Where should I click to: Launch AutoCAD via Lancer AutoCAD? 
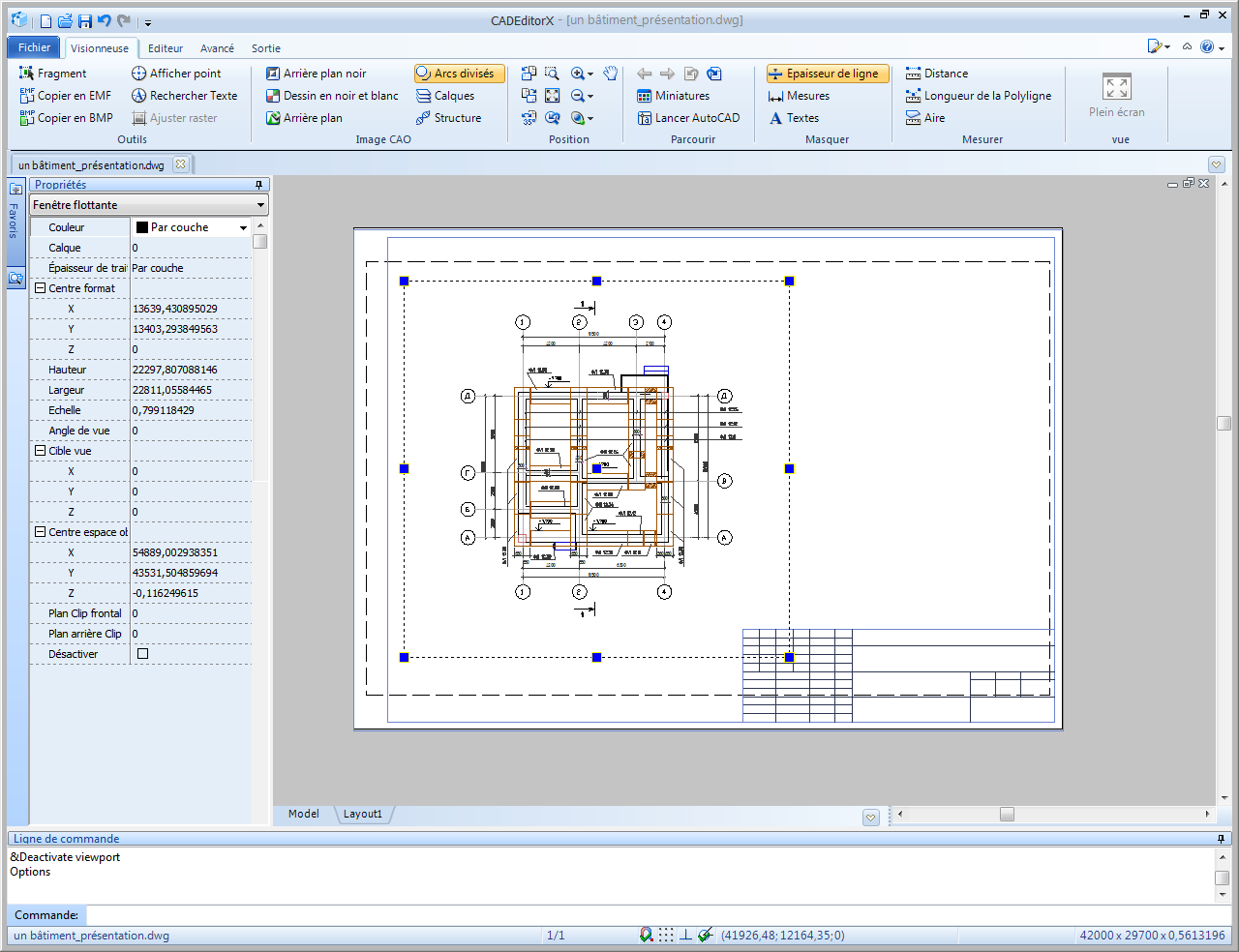tap(688, 118)
